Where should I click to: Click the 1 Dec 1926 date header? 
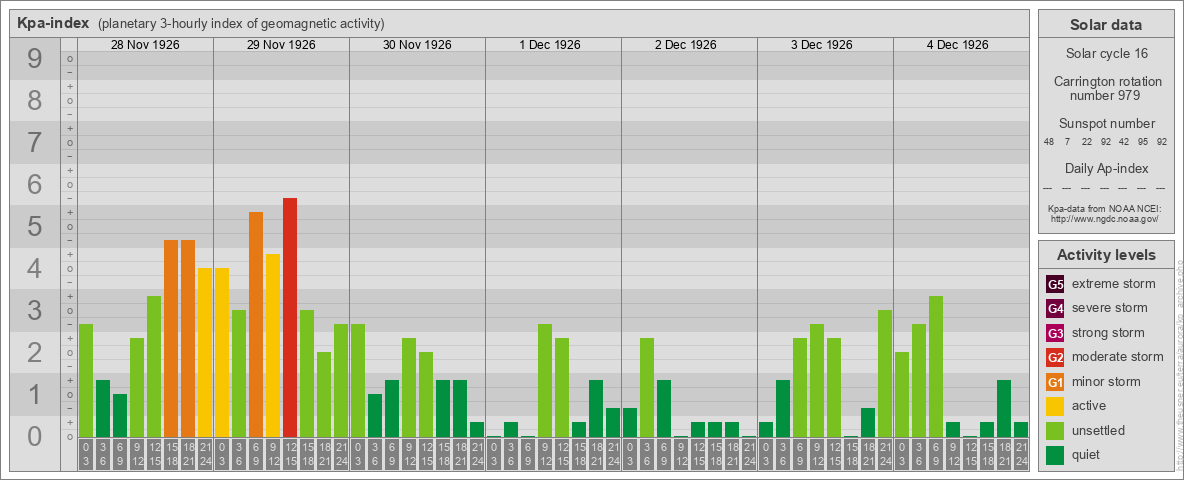[x=550, y=45]
